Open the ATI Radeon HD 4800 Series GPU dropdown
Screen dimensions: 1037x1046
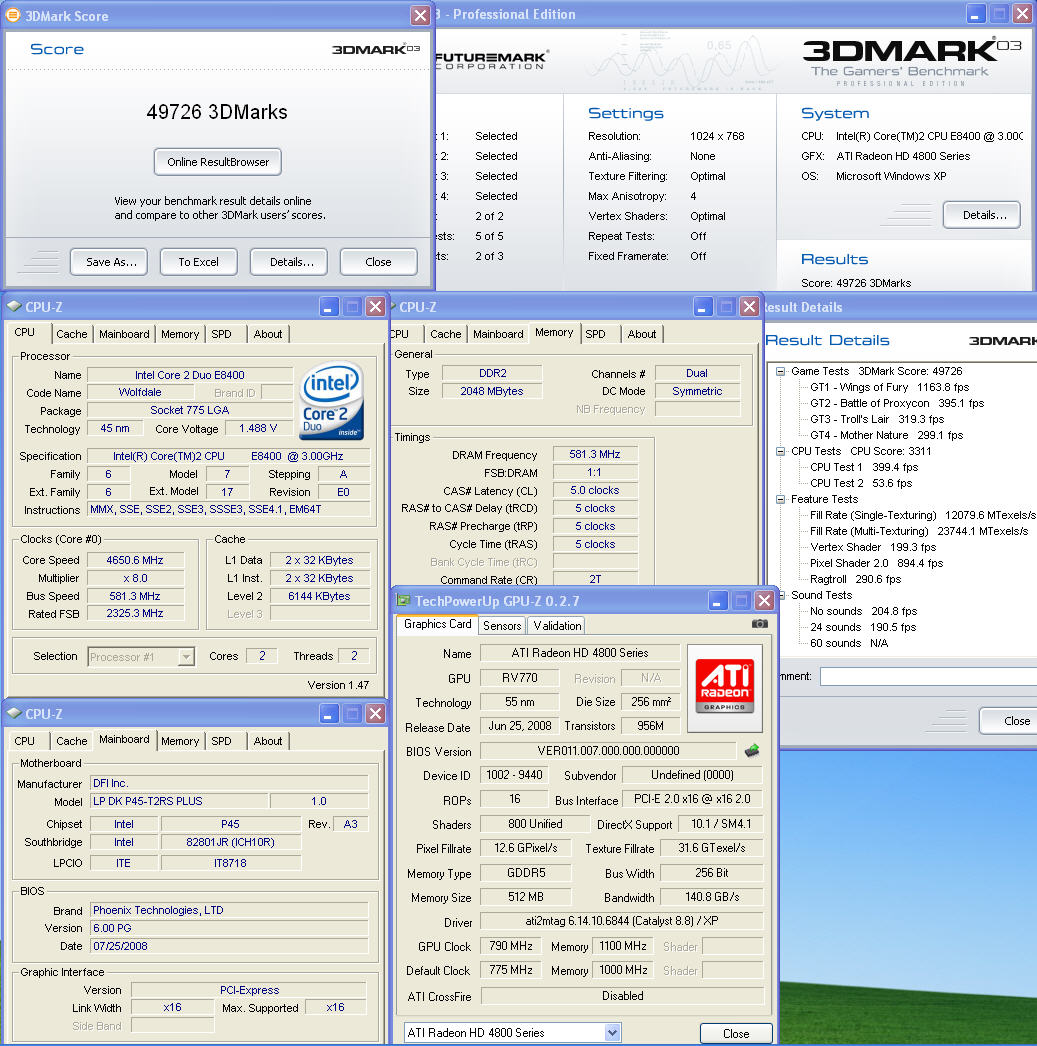(x=612, y=1033)
